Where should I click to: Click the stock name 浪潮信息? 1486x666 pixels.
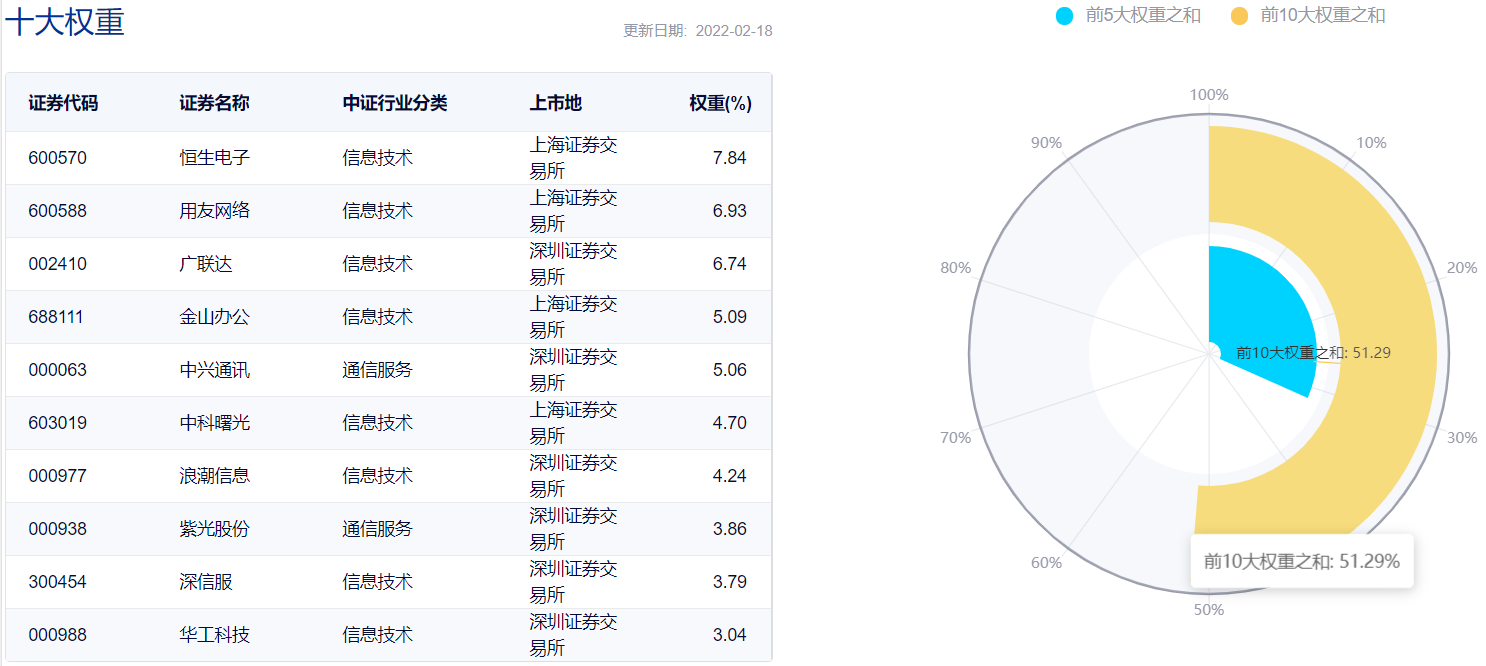[x=214, y=476]
